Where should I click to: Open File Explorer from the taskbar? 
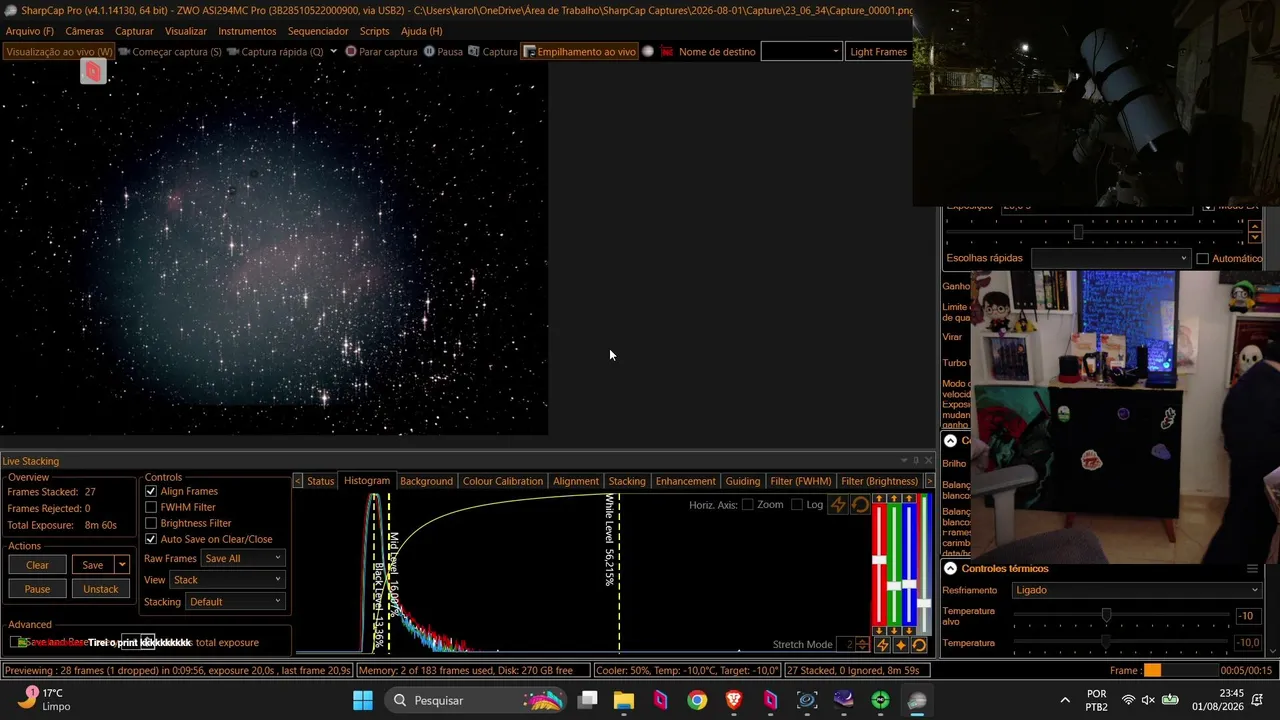(x=623, y=700)
